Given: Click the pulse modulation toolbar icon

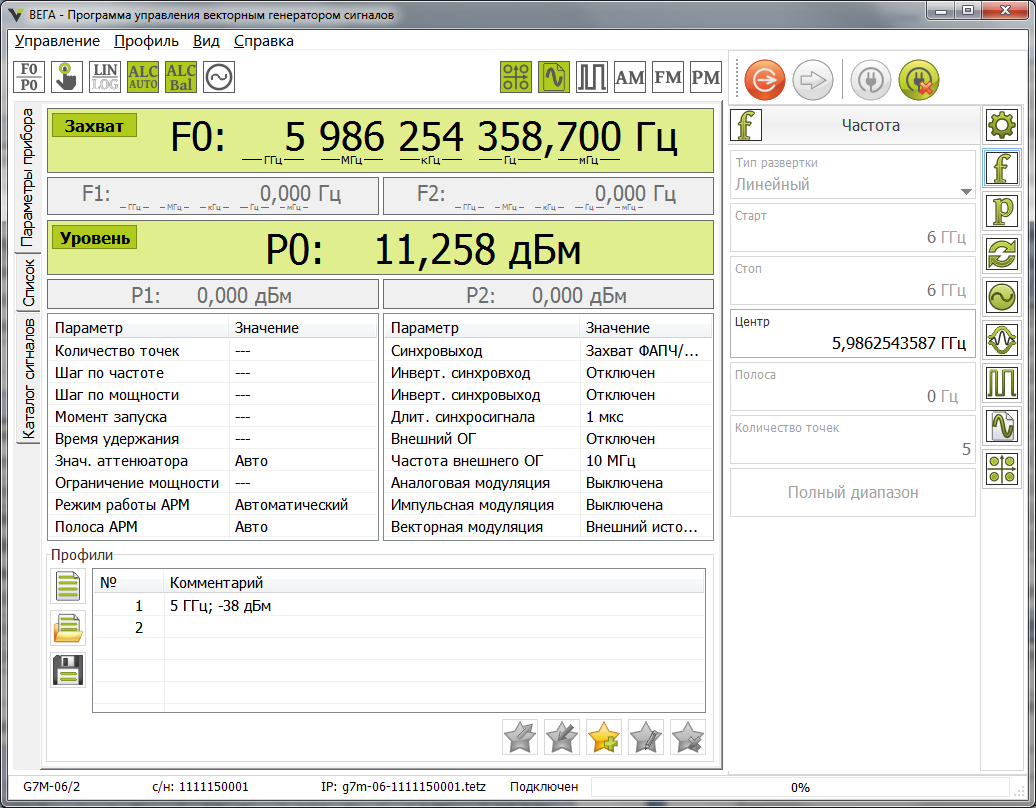Looking at the screenshot, I should [591, 77].
